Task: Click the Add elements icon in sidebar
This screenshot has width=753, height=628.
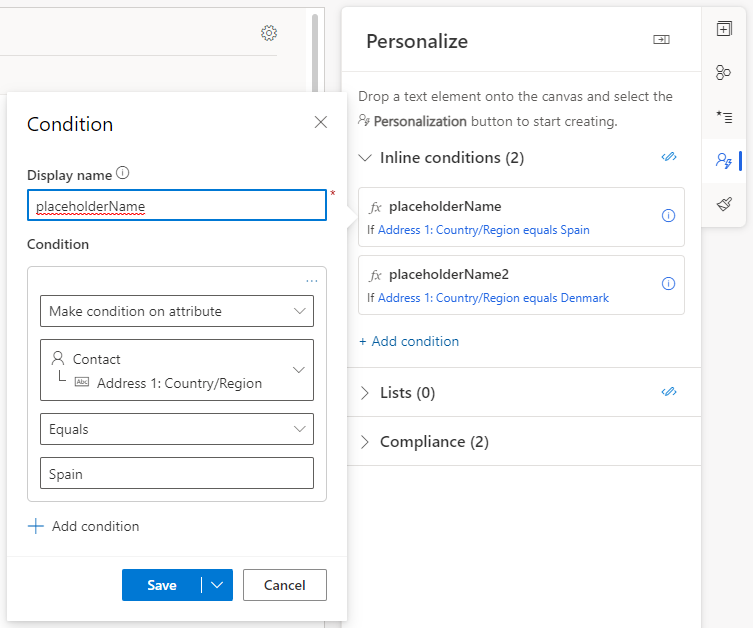Action: 724,29
